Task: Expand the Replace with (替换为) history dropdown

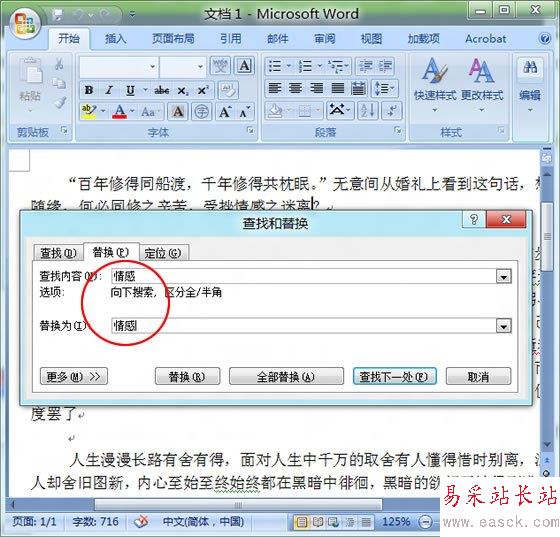Action: tap(503, 326)
